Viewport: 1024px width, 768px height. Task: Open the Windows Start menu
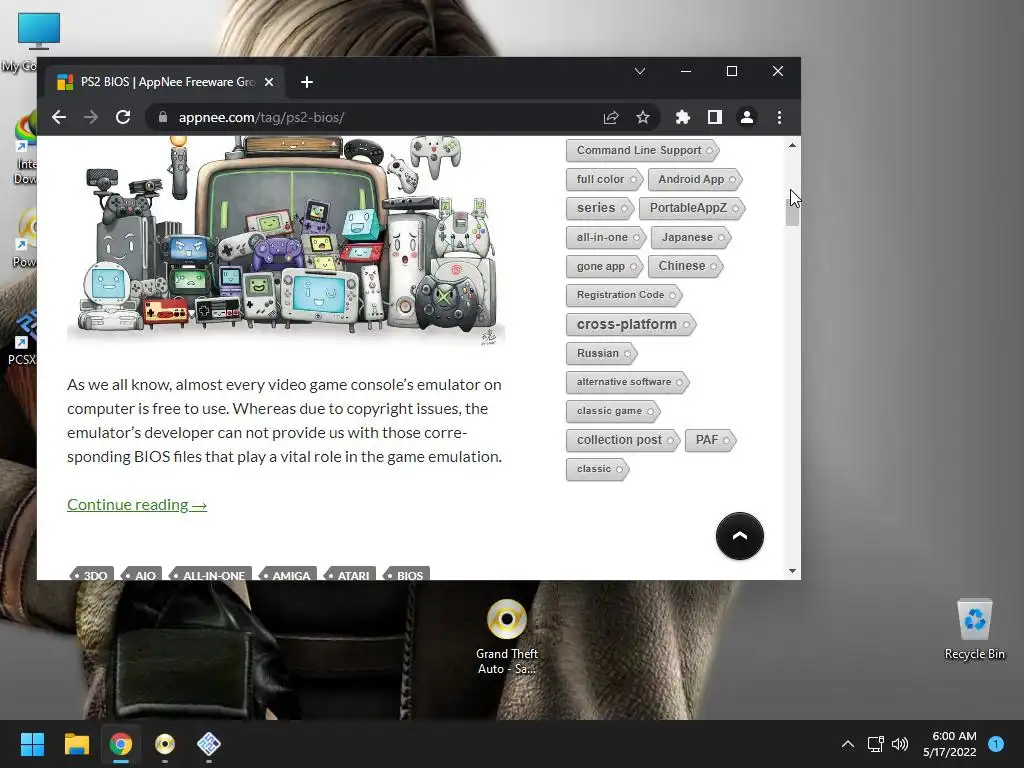[32, 744]
